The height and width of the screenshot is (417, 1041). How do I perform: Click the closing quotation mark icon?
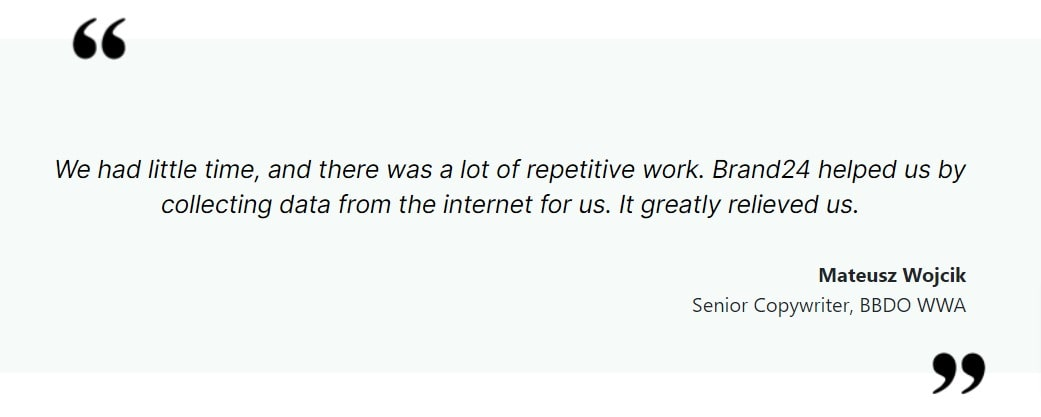tap(959, 374)
